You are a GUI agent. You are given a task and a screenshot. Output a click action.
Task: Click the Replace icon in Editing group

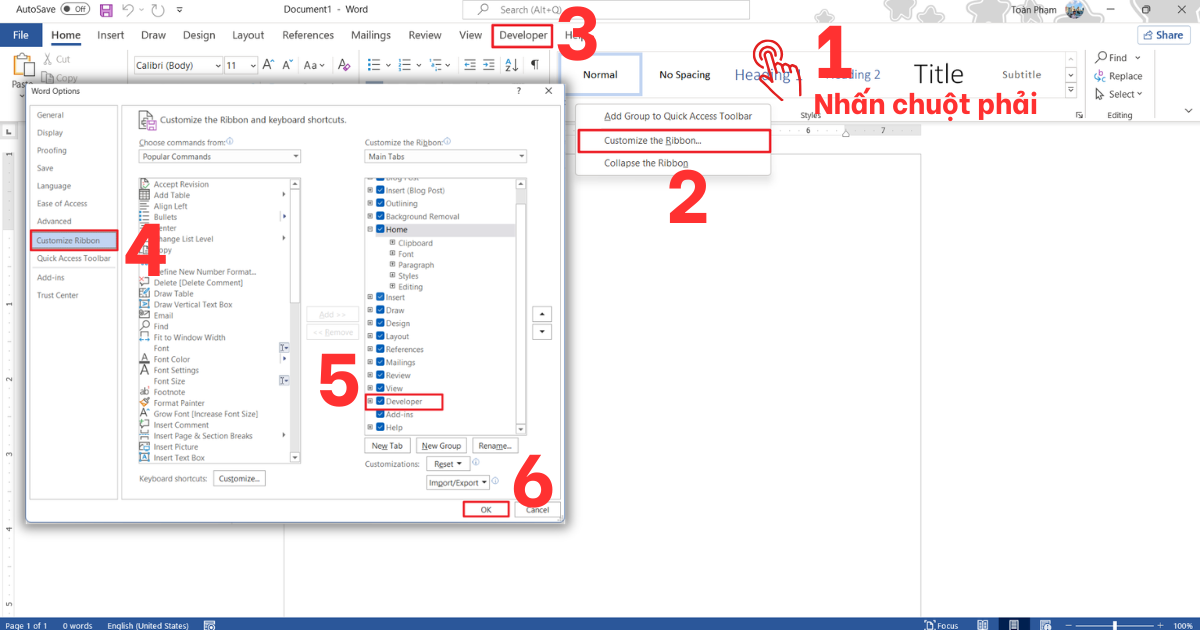point(1101,76)
